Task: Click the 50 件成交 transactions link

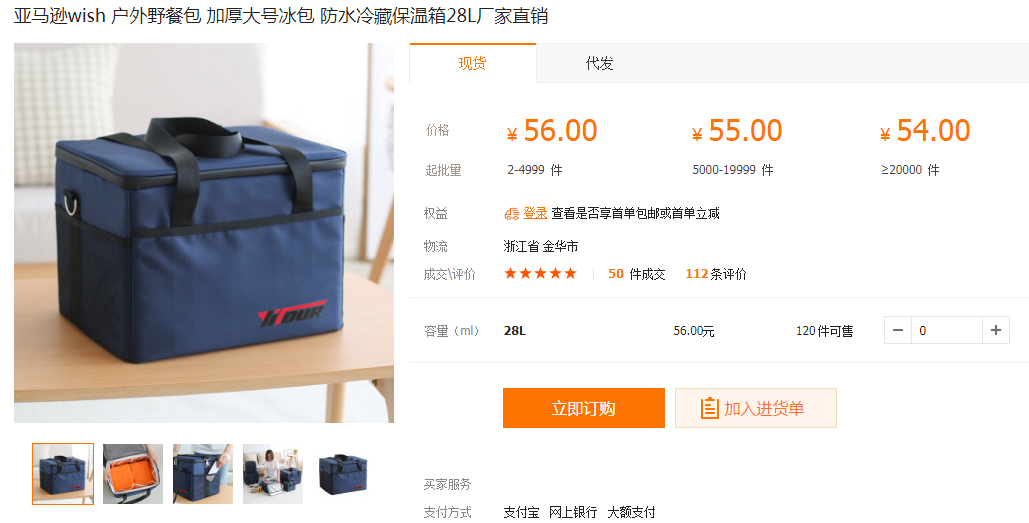Action: coord(637,274)
